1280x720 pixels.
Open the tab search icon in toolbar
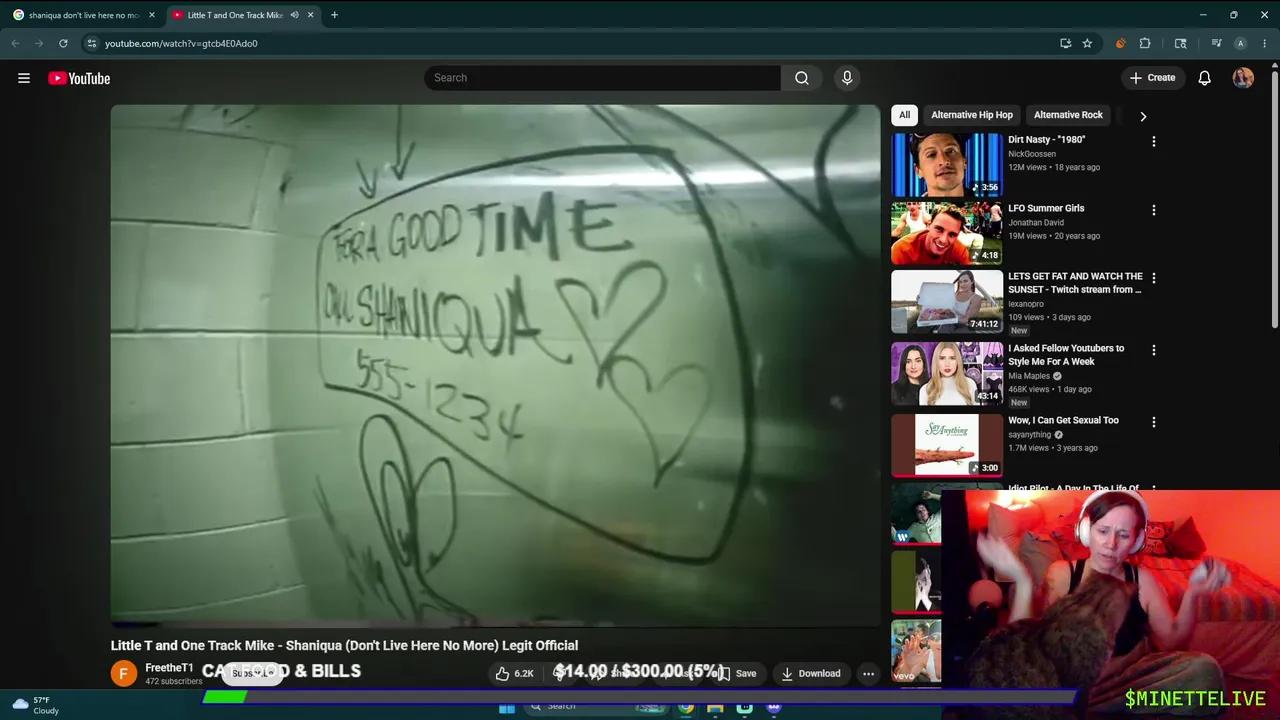(1180, 43)
